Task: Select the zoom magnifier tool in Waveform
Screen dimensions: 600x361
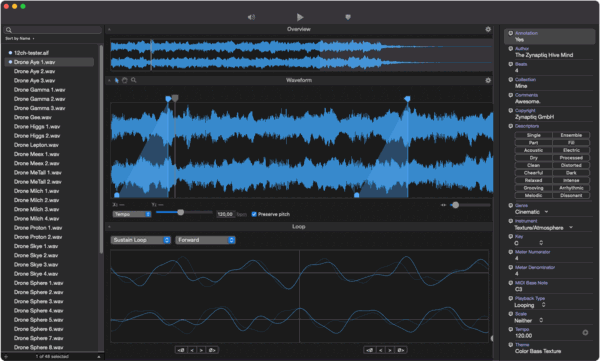Action: [134, 80]
